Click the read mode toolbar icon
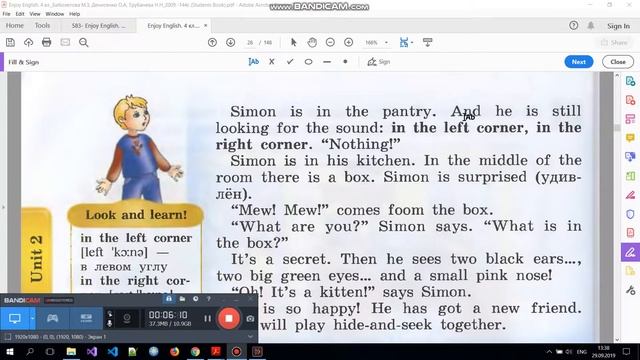 427,42
